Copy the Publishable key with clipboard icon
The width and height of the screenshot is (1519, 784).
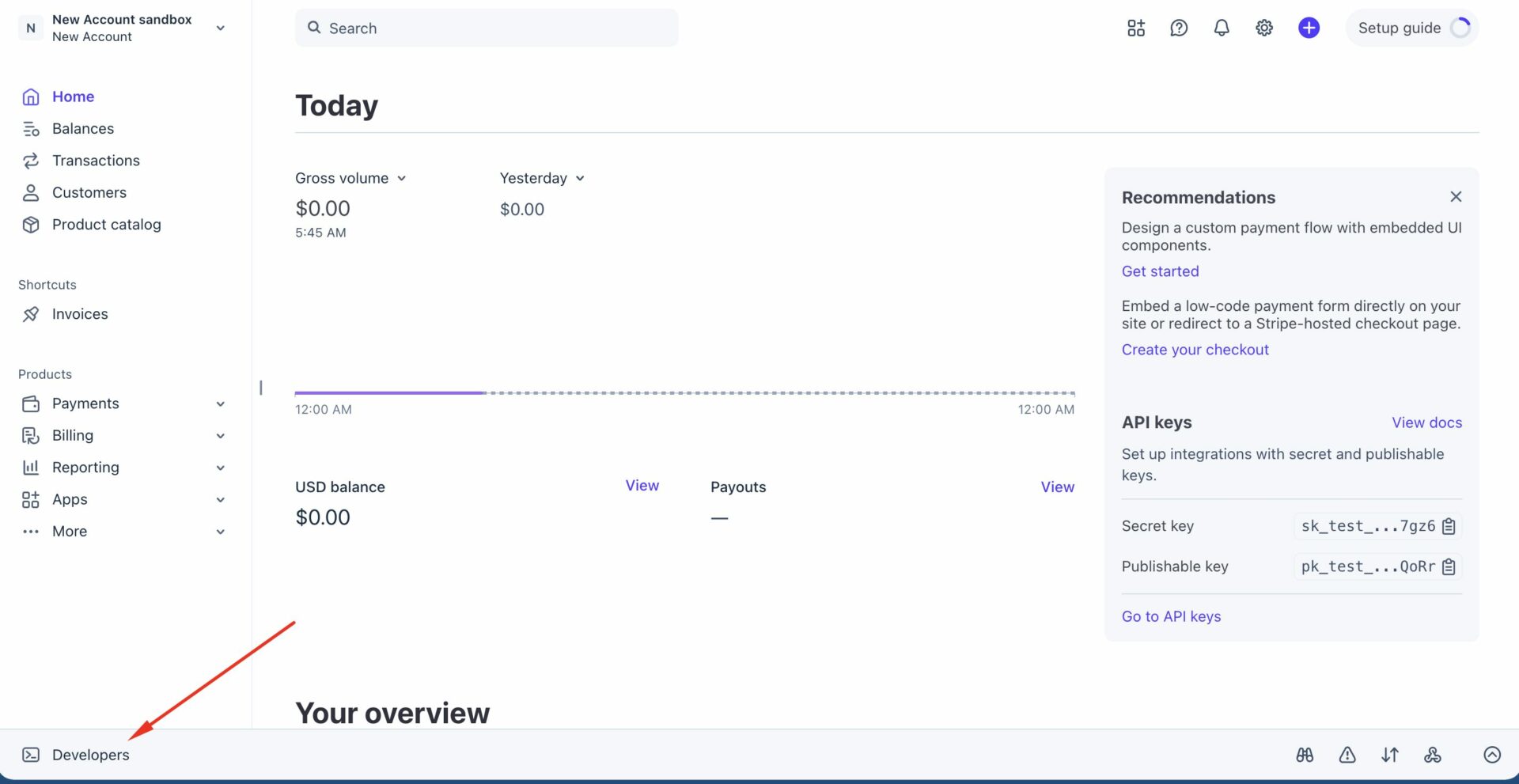click(x=1449, y=567)
